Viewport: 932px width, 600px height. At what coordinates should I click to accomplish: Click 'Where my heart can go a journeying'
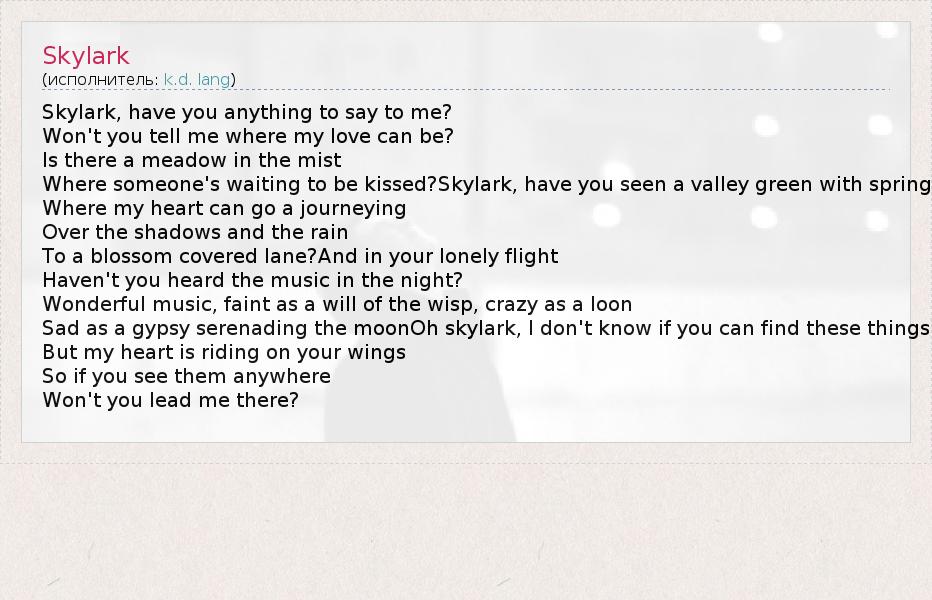pos(224,208)
